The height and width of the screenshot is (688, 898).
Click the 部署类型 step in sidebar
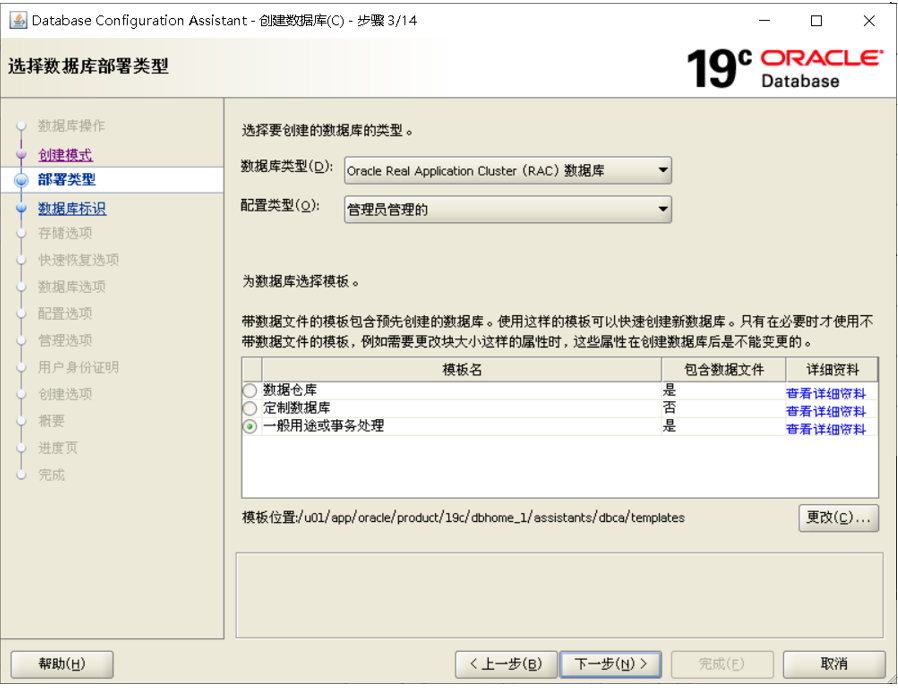point(64,182)
